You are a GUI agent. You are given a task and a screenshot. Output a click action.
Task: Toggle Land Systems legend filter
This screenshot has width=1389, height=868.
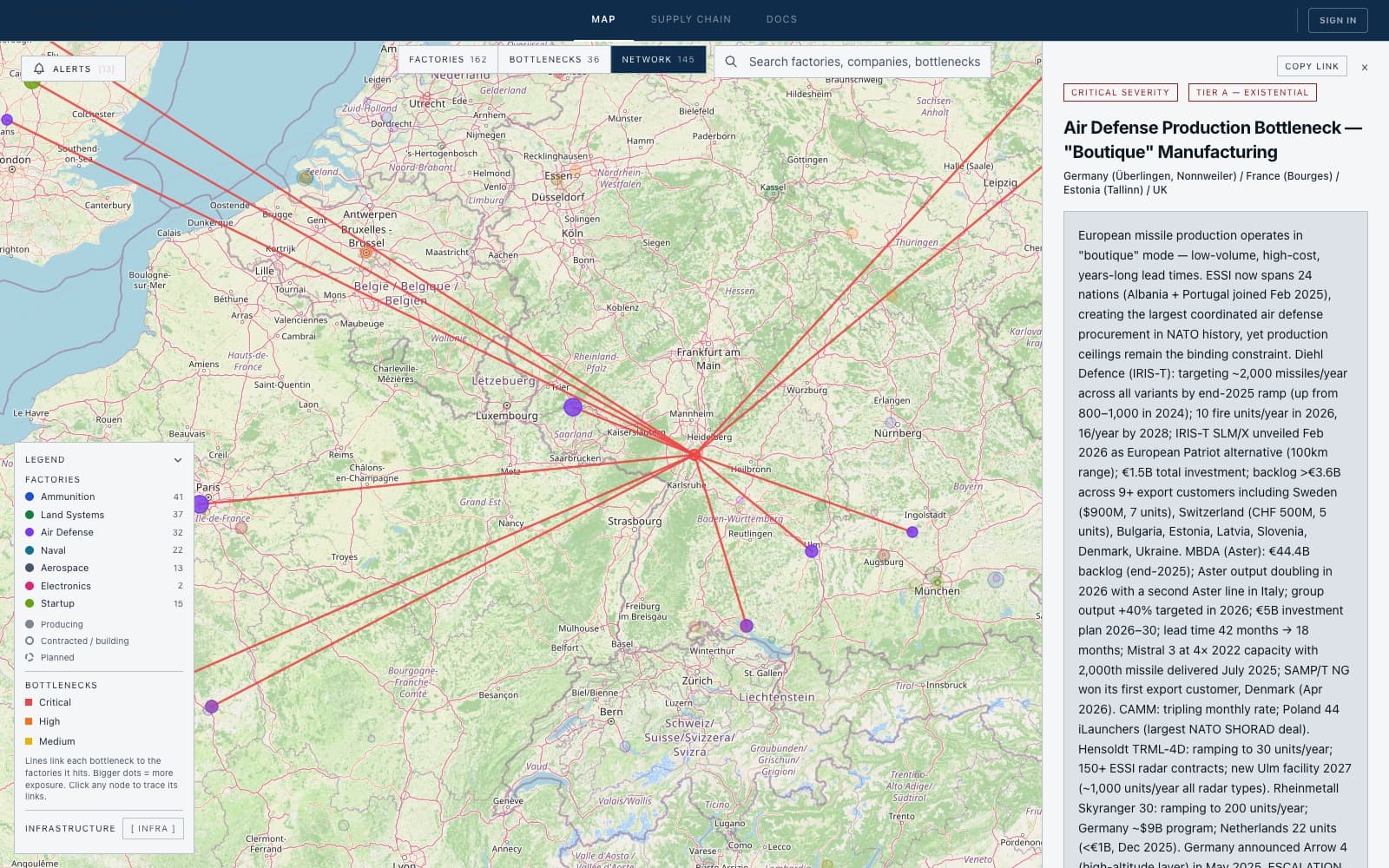point(104,515)
